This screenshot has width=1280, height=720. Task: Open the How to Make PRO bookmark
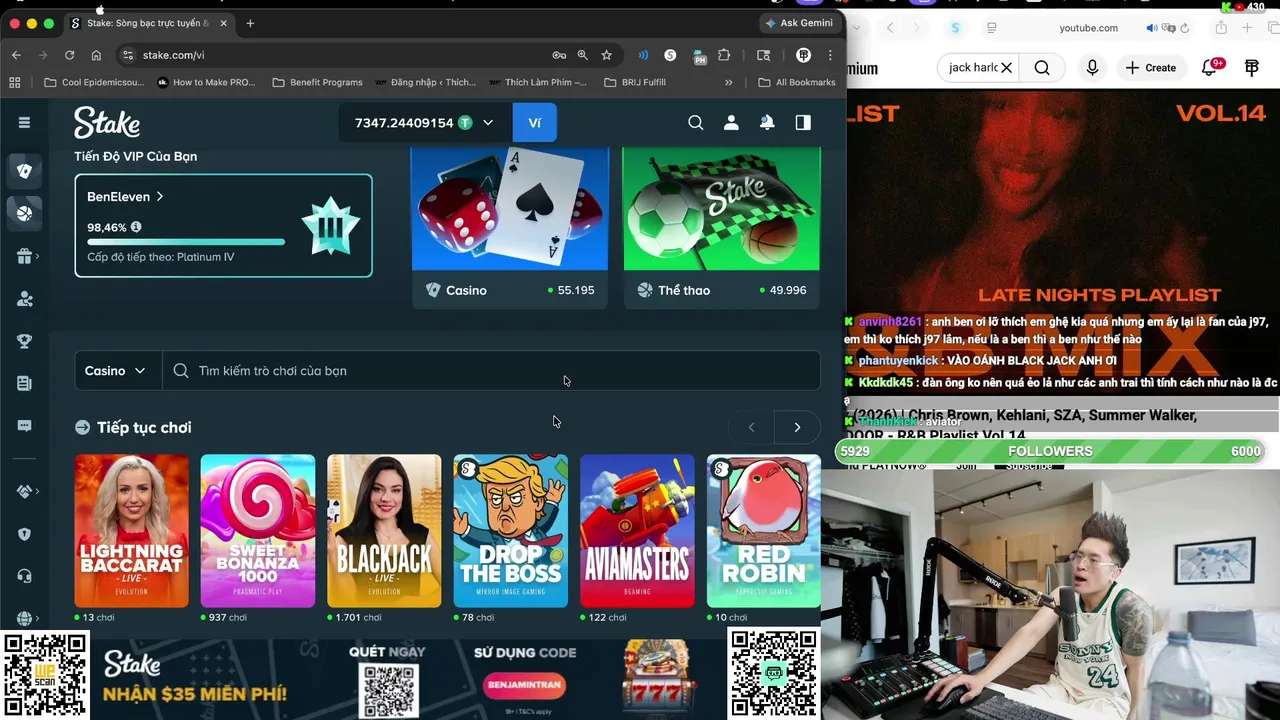coord(207,82)
